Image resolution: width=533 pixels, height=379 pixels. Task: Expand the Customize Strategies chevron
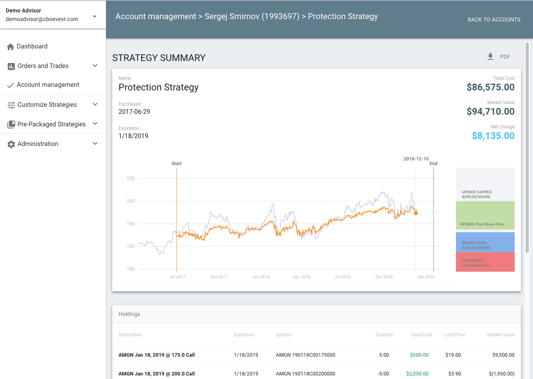[x=95, y=104]
